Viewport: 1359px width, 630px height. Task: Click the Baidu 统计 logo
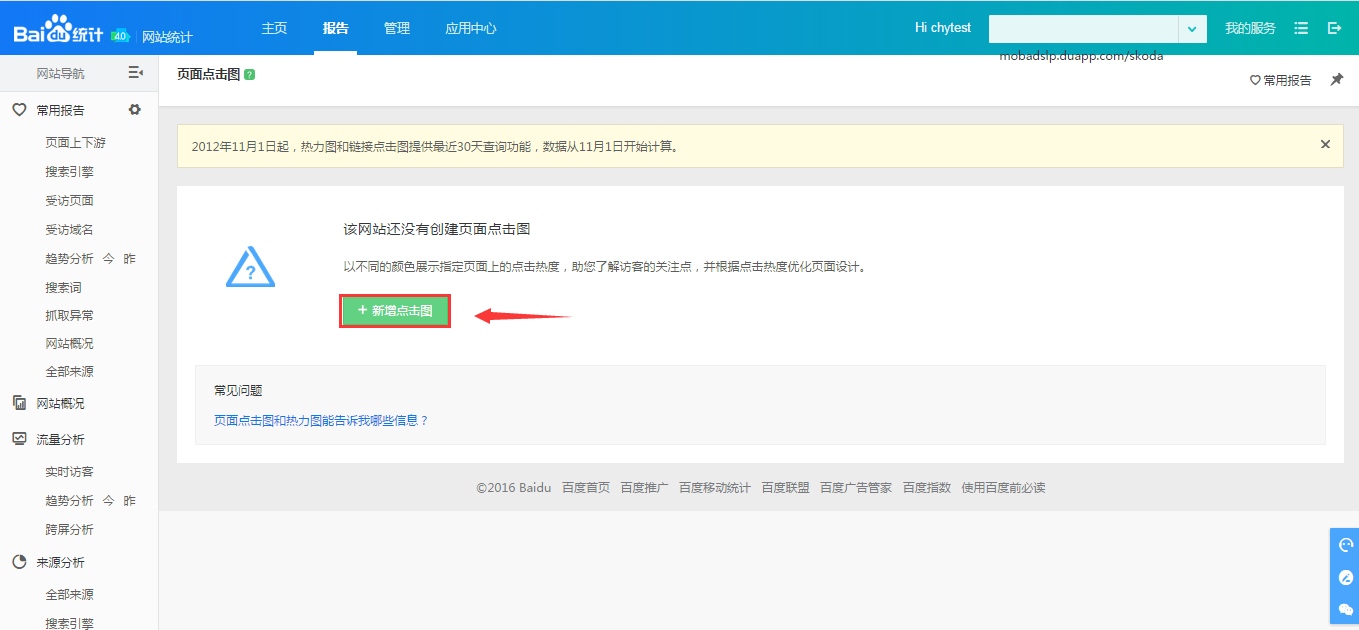click(58, 32)
